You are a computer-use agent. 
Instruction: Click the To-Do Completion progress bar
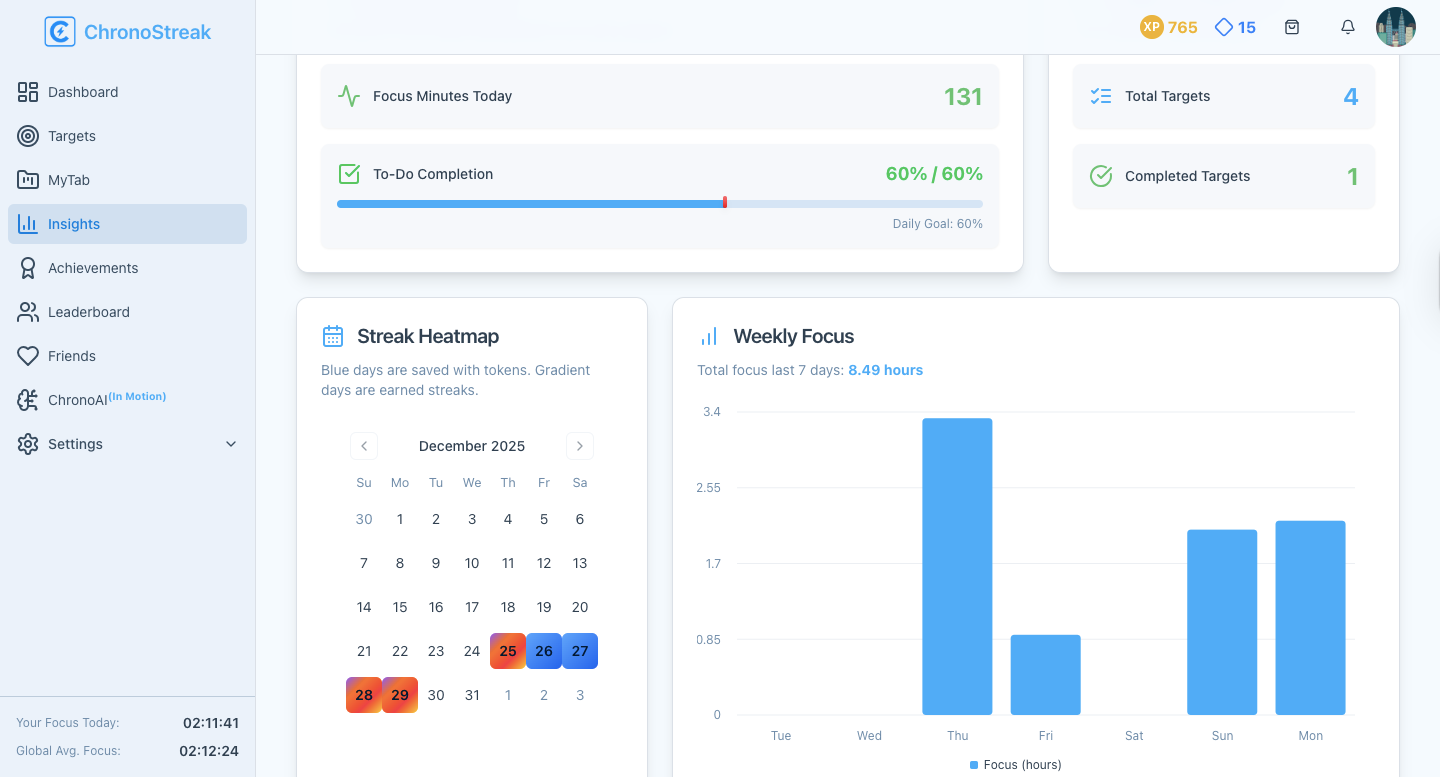tap(660, 202)
